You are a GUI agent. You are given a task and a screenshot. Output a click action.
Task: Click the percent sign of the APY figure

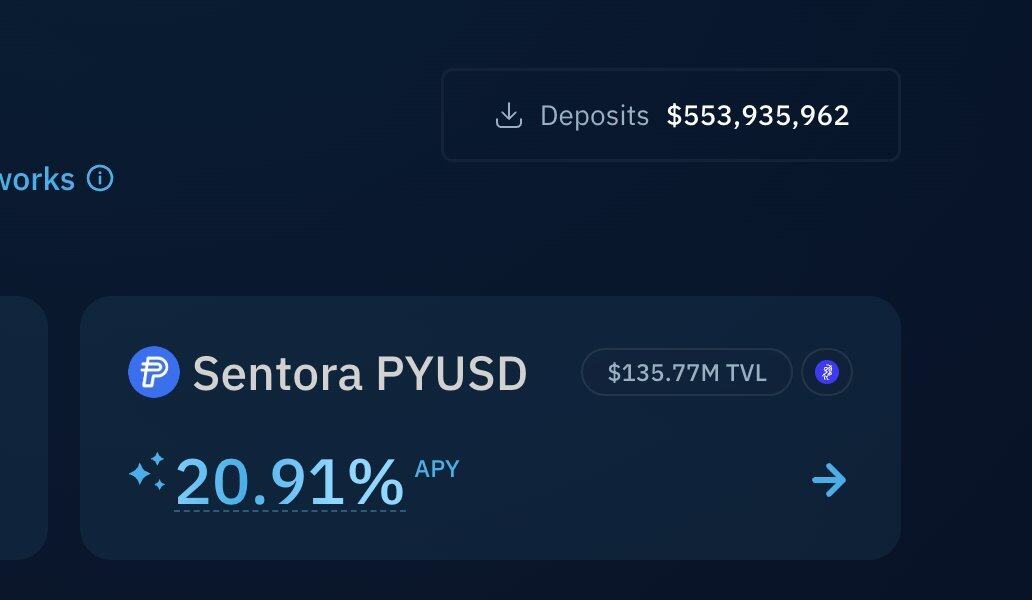coord(375,482)
